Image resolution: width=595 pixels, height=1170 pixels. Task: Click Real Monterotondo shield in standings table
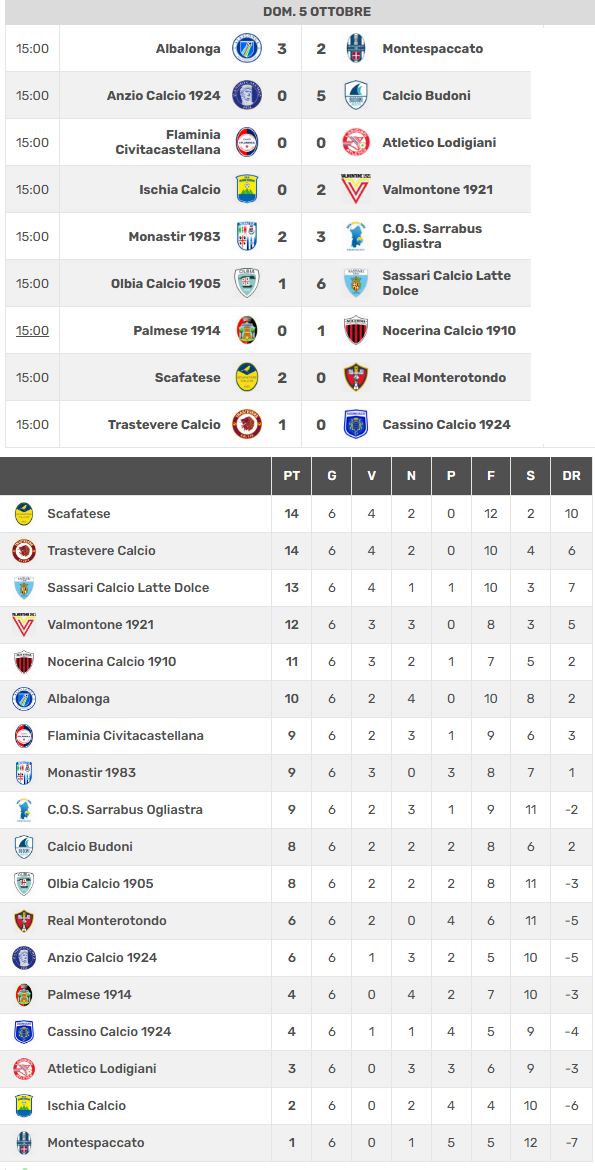coord(24,921)
